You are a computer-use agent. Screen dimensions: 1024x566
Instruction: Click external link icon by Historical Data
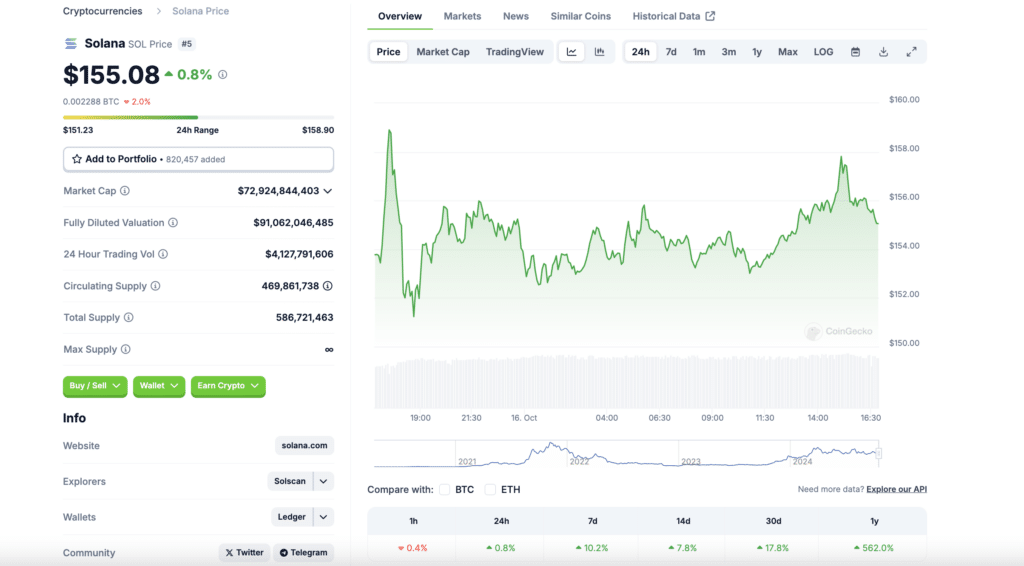[711, 16]
